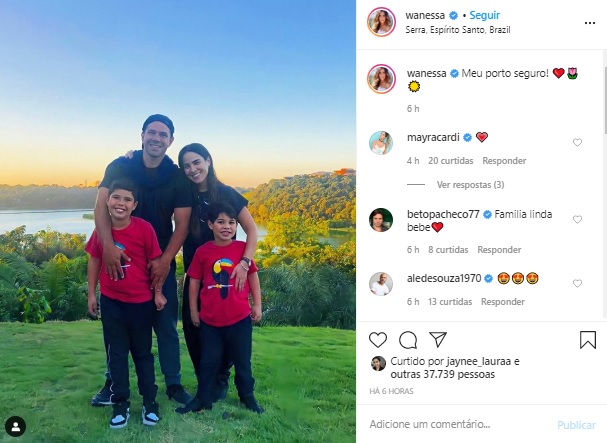Open the comment bubble icon

pos(408,340)
